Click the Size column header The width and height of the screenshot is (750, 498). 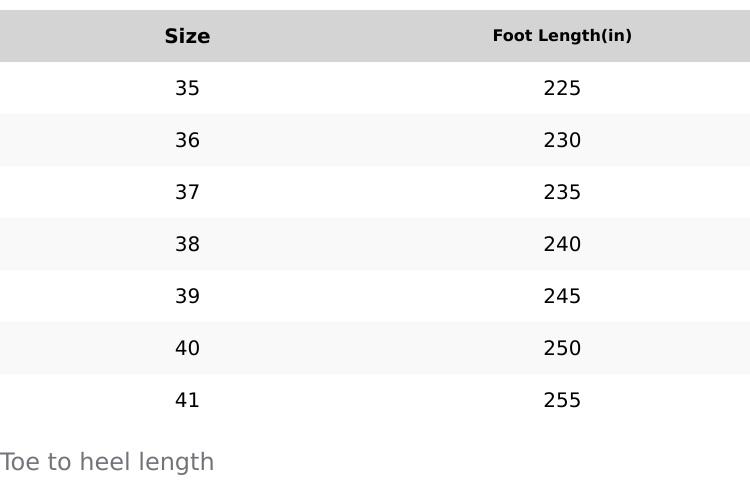click(x=187, y=36)
